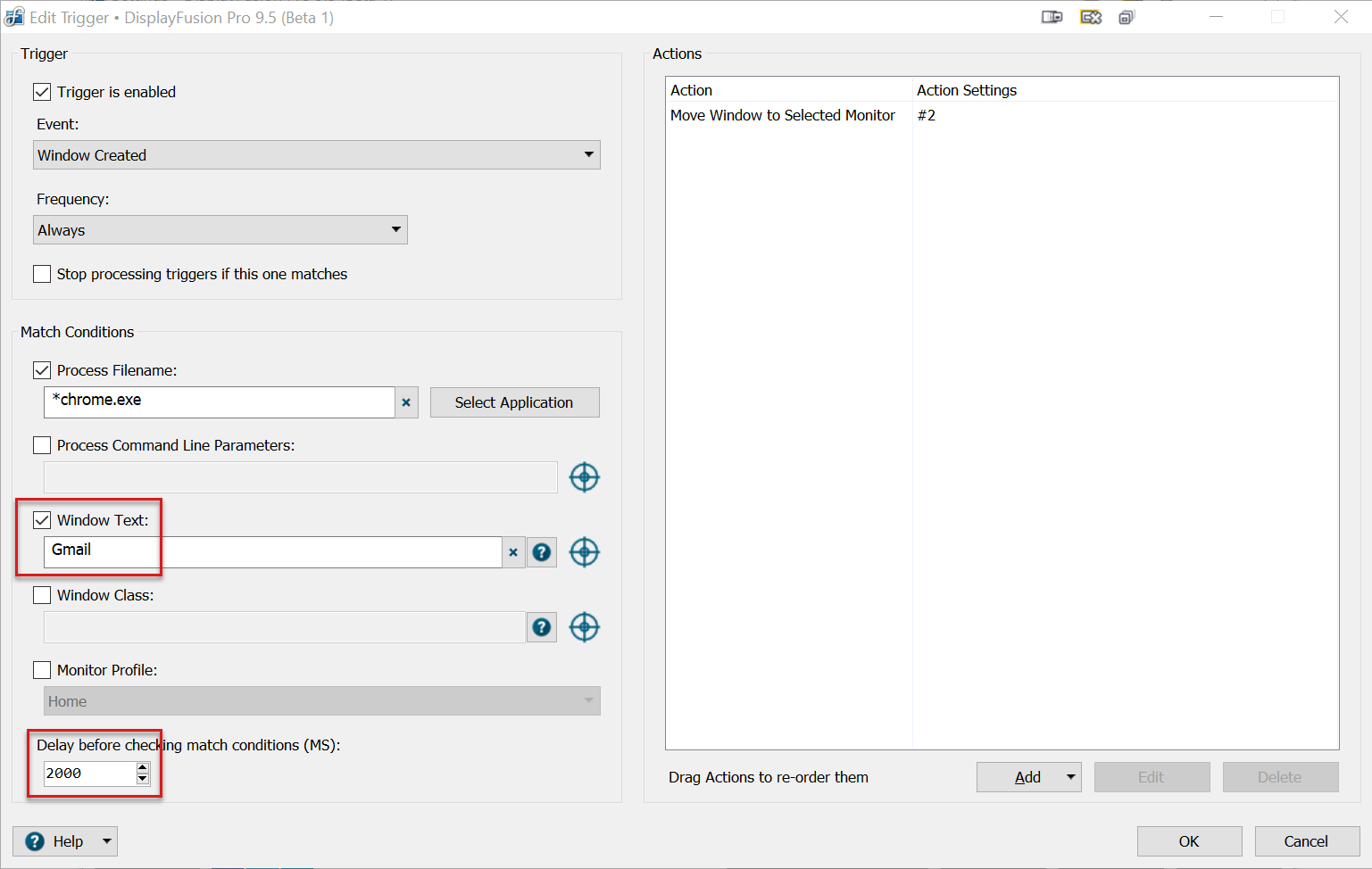Click move-to-next-monitor title bar icon

tap(1052, 17)
